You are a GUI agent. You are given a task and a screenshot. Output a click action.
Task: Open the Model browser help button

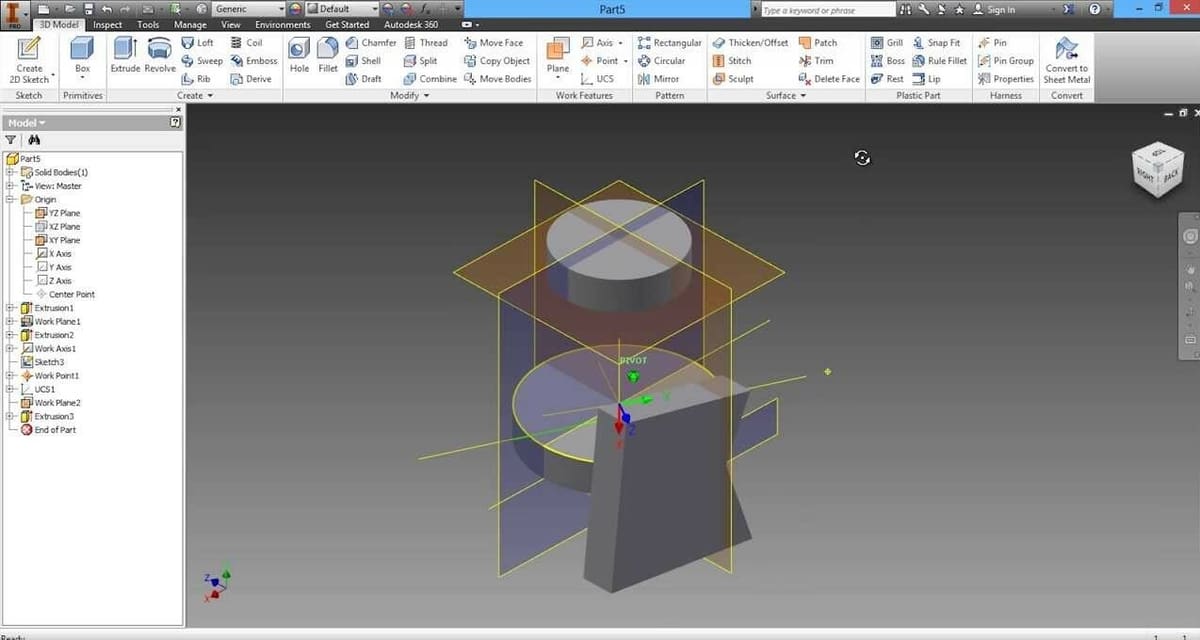pos(176,123)
